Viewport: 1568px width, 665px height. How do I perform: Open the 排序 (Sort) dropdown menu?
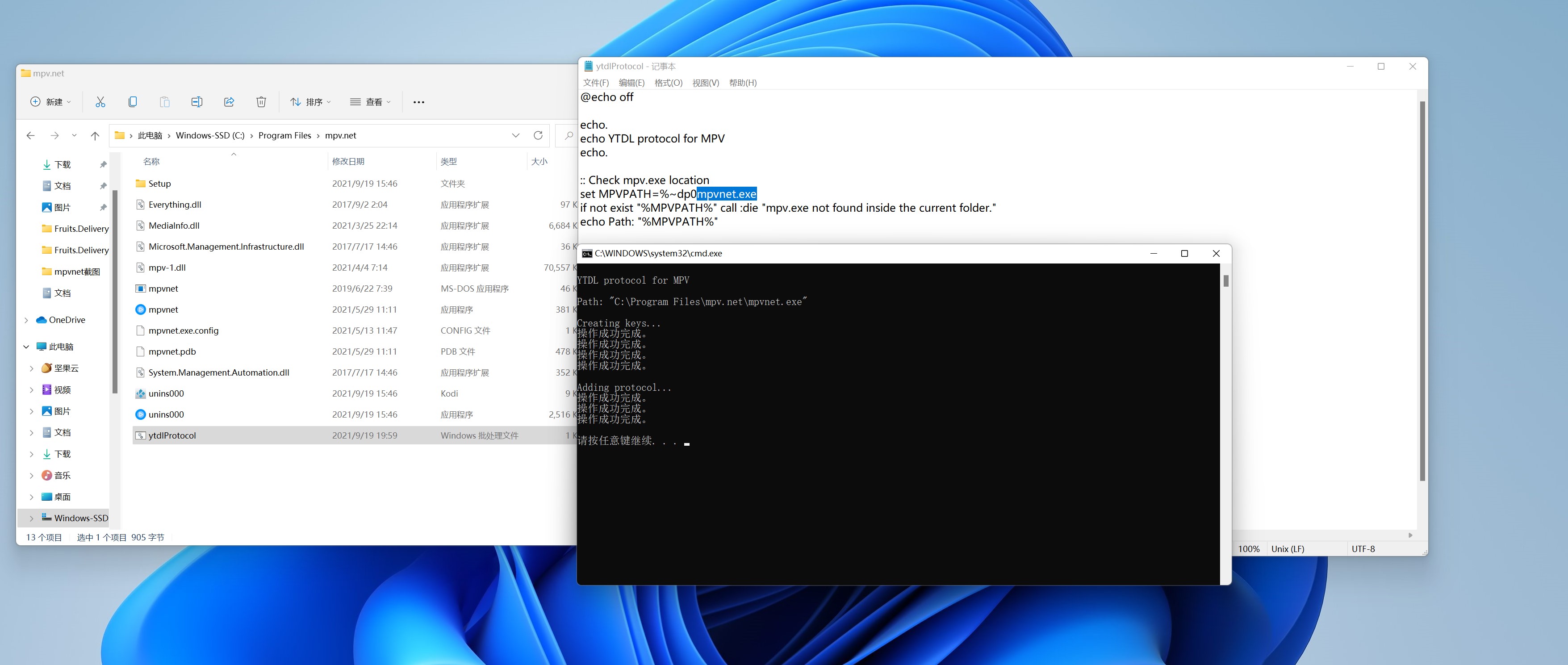(310, 102)
